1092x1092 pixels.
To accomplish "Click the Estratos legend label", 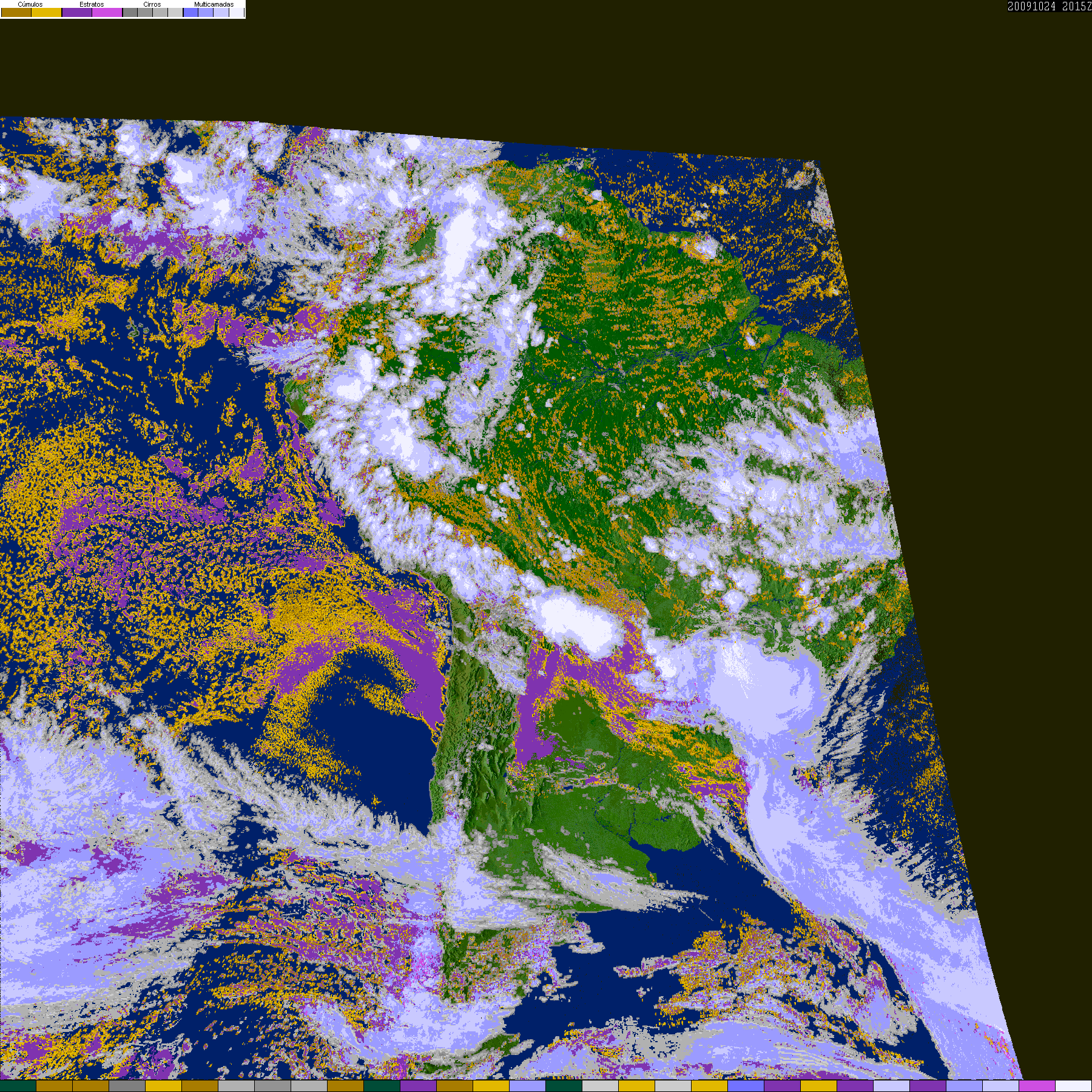I will [92, 4].
